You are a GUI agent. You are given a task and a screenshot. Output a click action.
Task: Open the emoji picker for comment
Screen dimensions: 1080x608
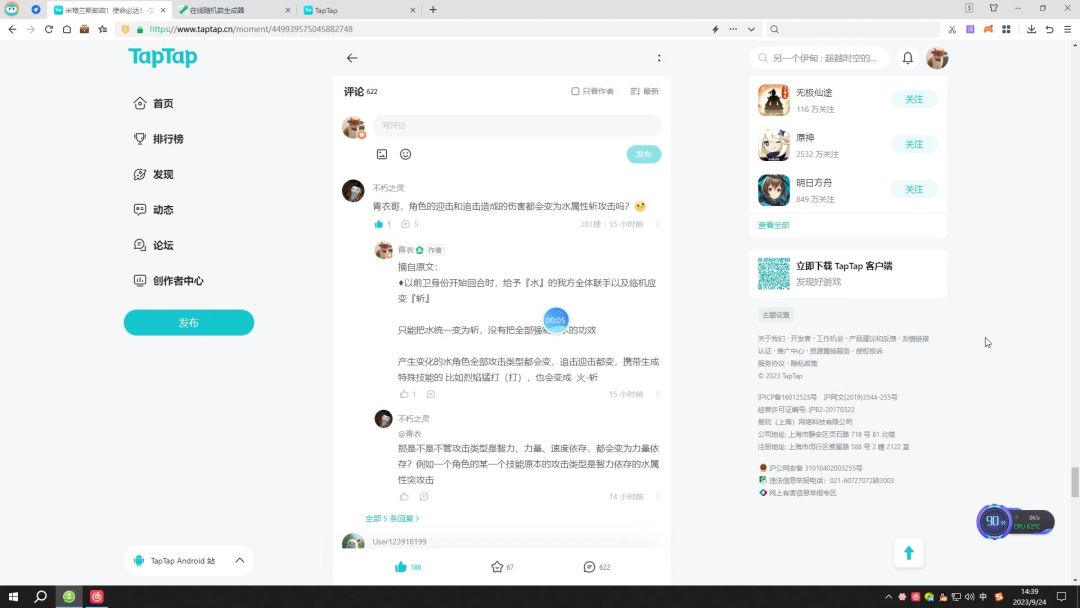(x=406, y=154)
